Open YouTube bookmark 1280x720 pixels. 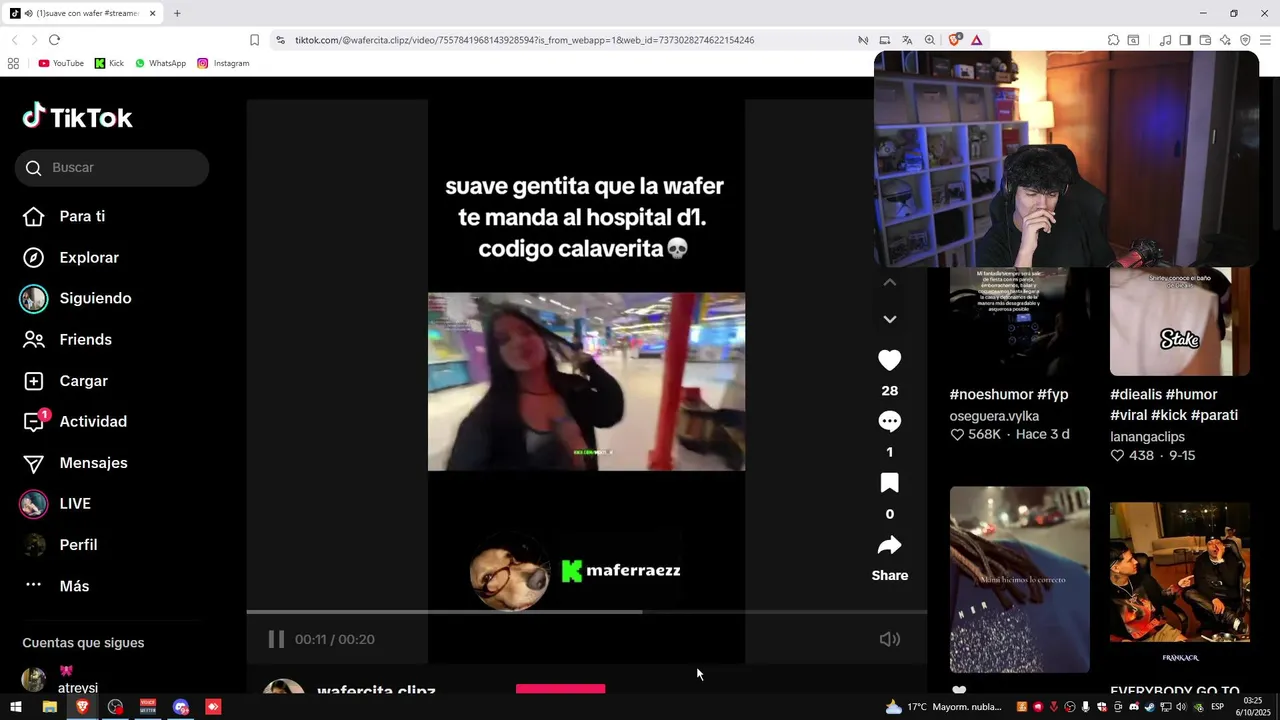[61, 63]
